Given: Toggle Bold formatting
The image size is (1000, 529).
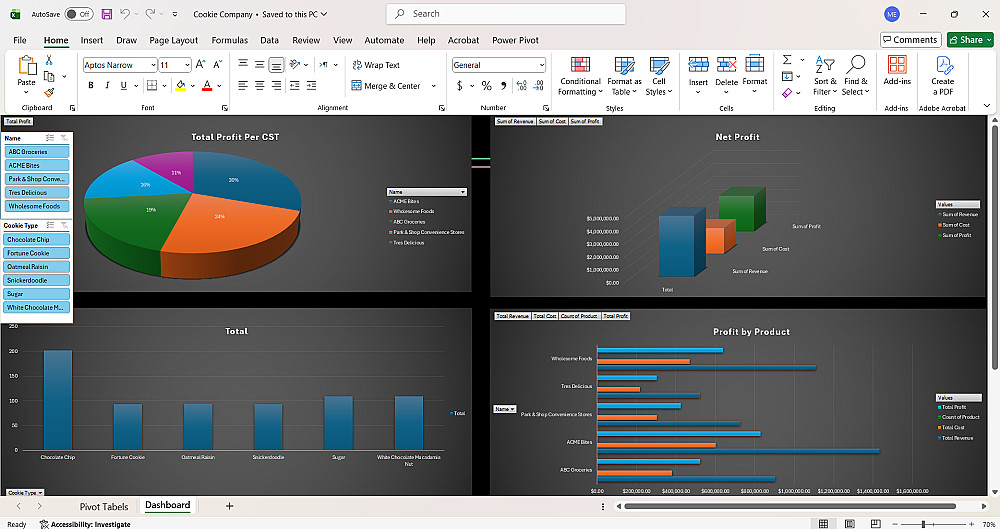Looking at the screenshot, I should (x=91, y=85).
